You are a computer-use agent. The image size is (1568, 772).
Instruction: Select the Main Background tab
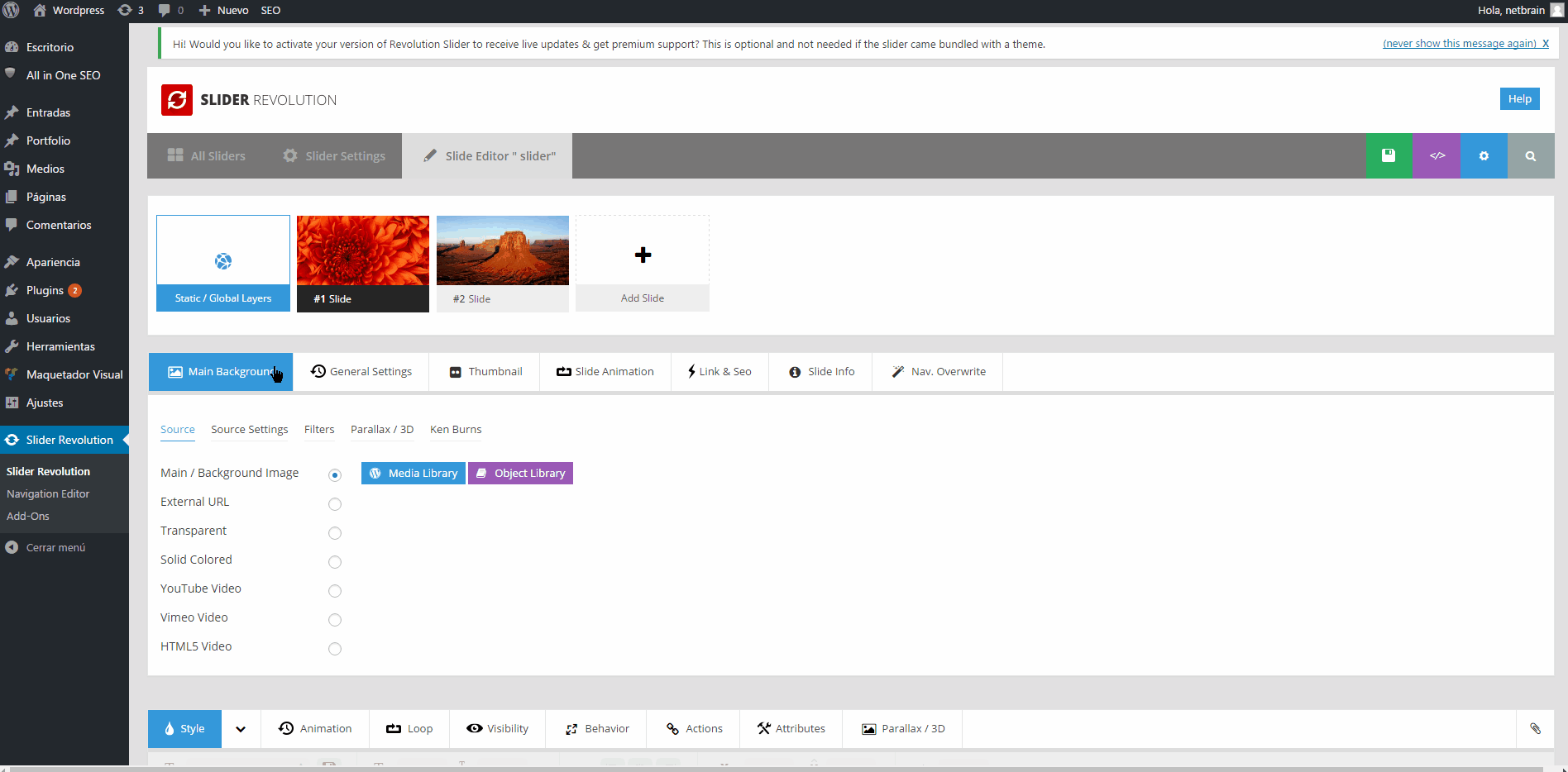coord(221,372)
